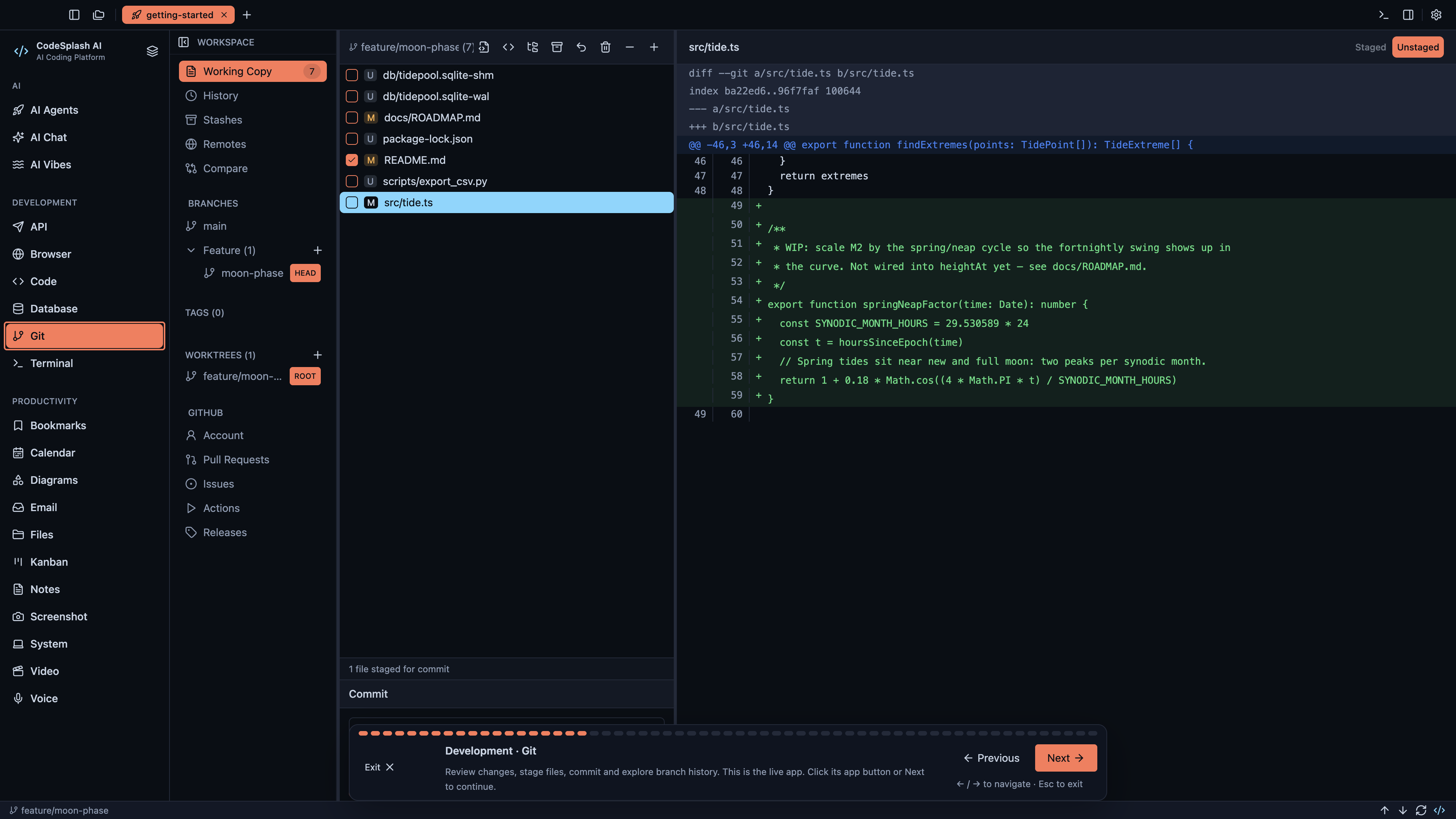Viewport: 1456px width, 819px height.
Task: Open Releases under GitHub
Action: [x=253, y=532]
